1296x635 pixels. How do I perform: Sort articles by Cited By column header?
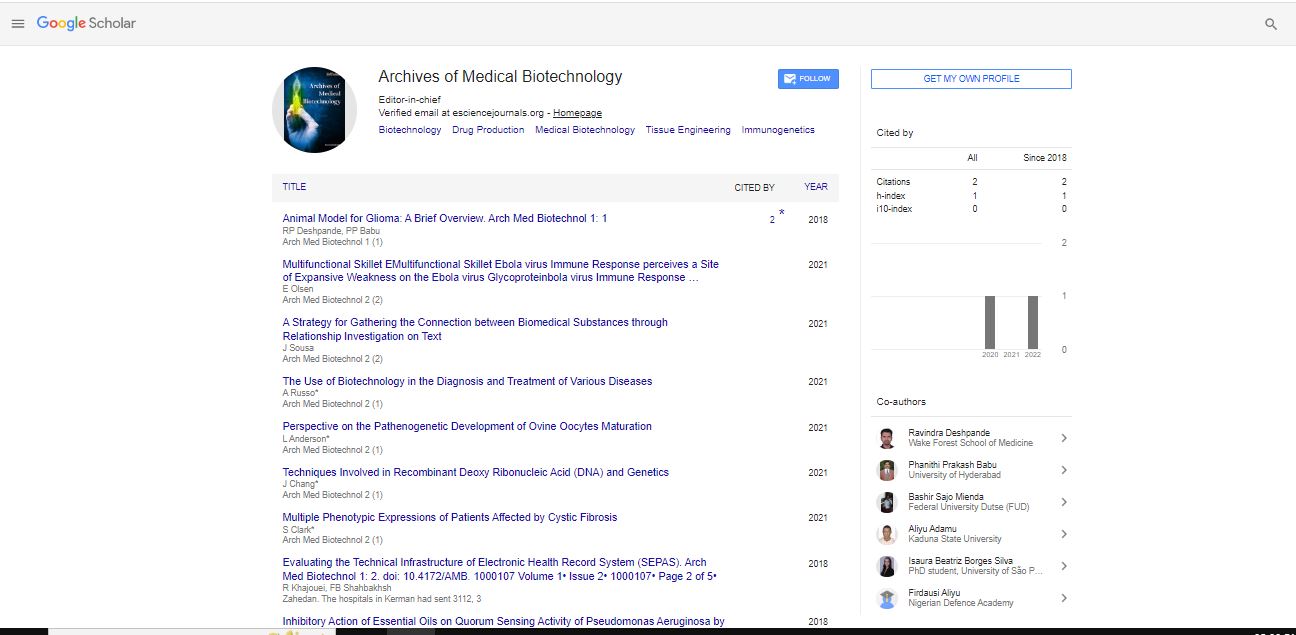(754, 187)
